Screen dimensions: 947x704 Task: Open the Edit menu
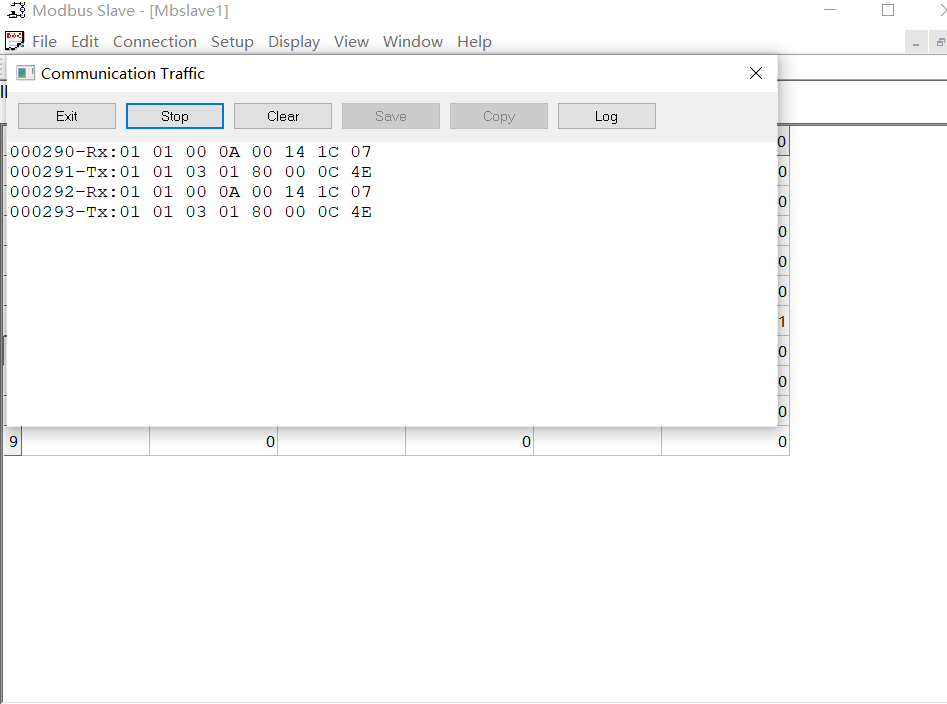84,42
